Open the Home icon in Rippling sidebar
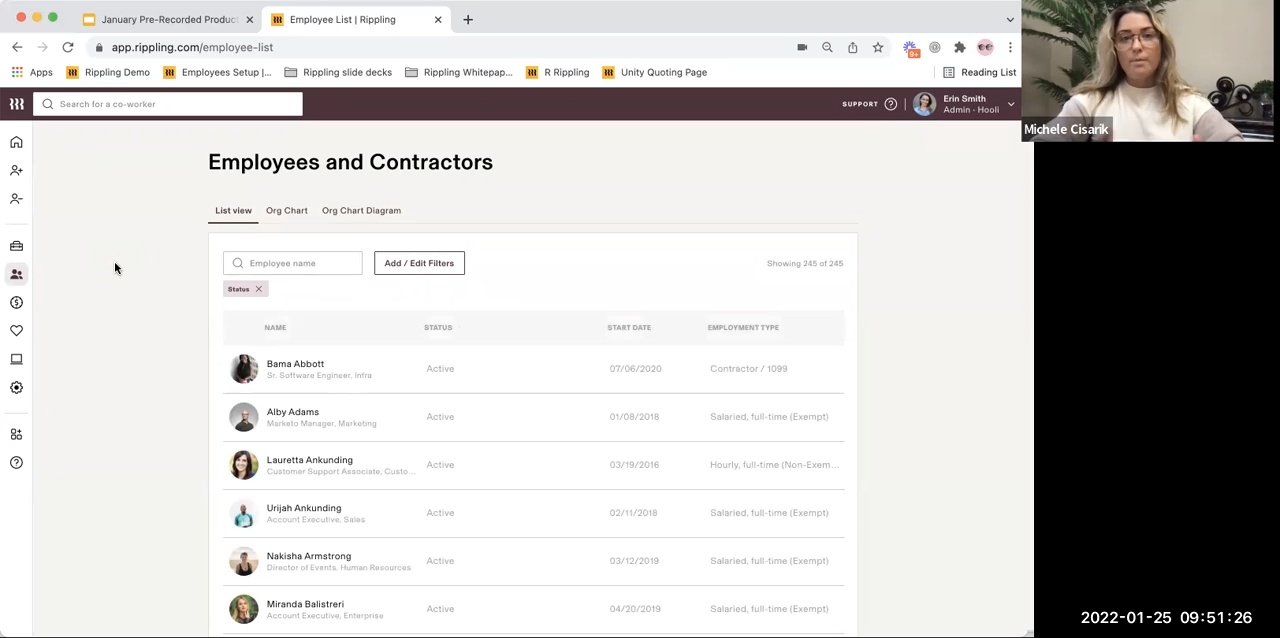 (x=16, y=142)
